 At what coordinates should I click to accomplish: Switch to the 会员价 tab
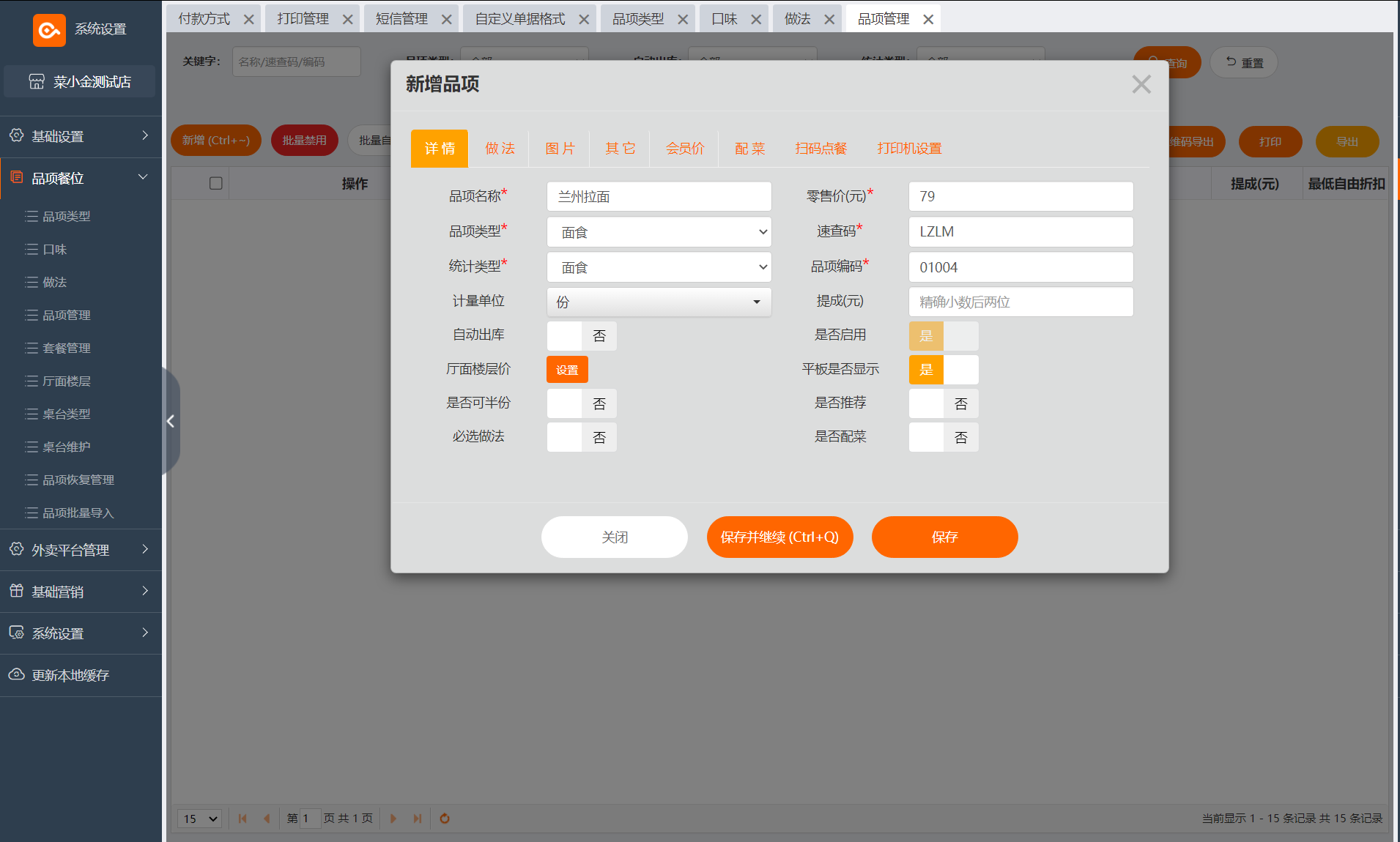pos(685,149)
